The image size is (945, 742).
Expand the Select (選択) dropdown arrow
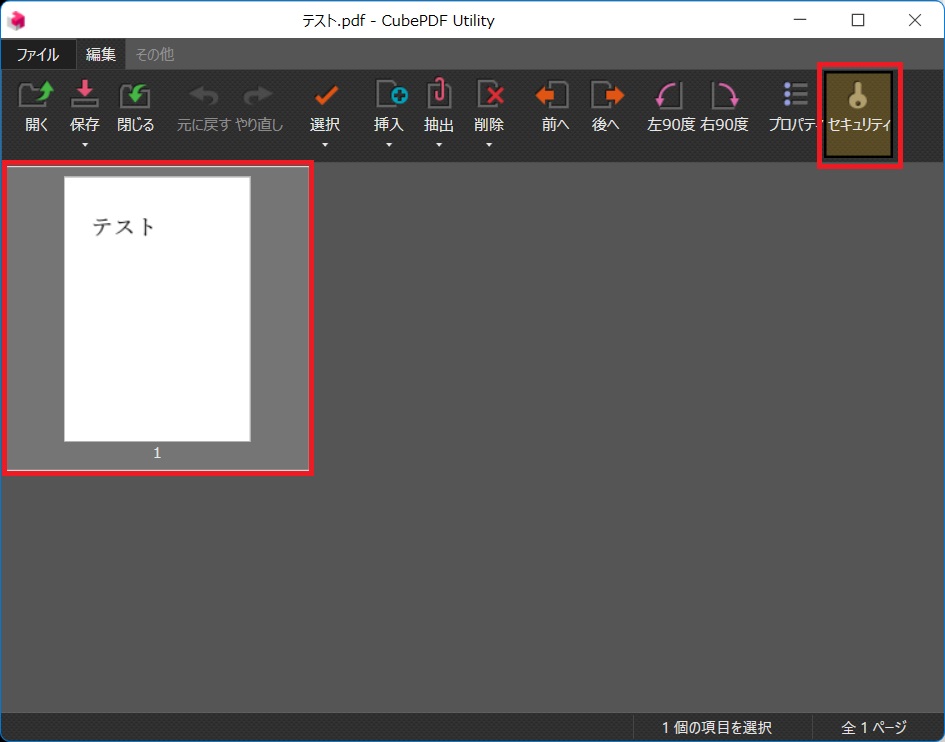(x=325, y=145)
